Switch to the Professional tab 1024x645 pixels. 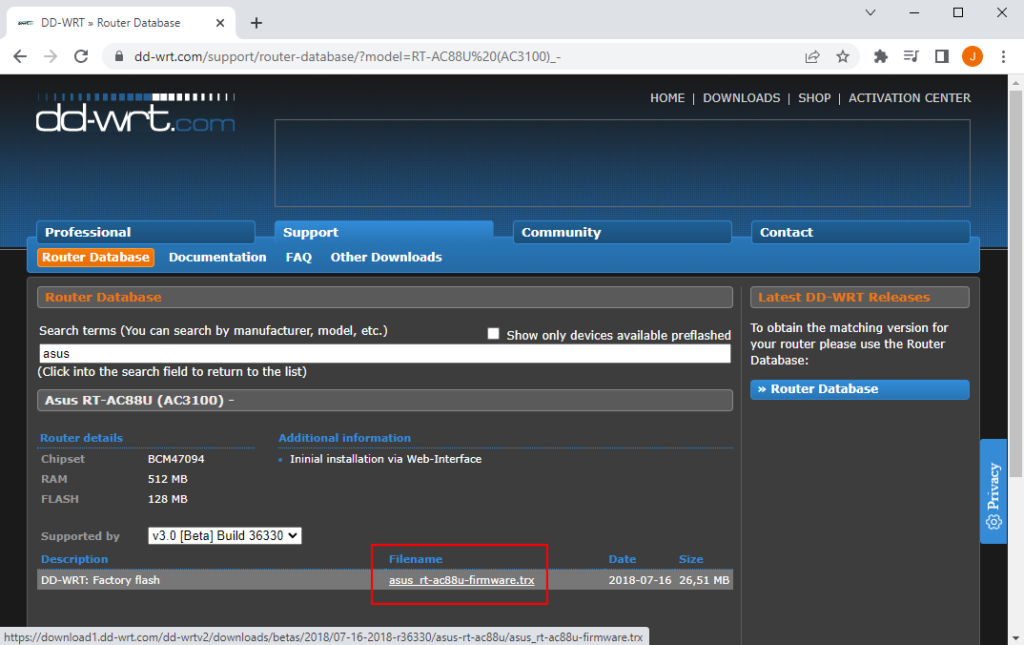[145, 232]
